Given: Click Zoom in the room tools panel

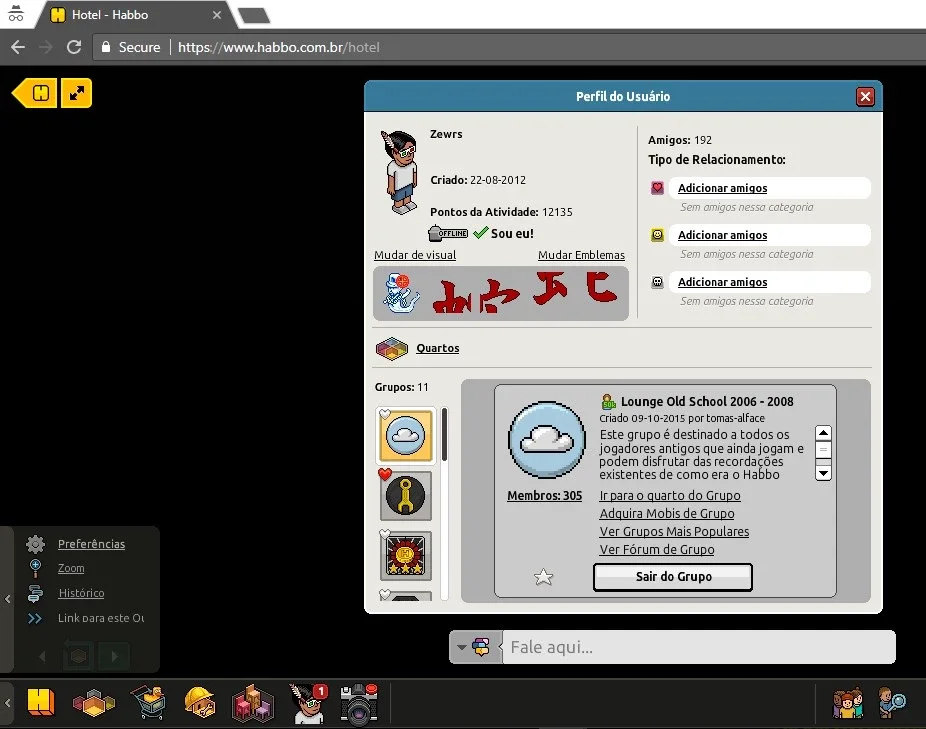Looking at the screenshot, I should [x=71, y=568].
